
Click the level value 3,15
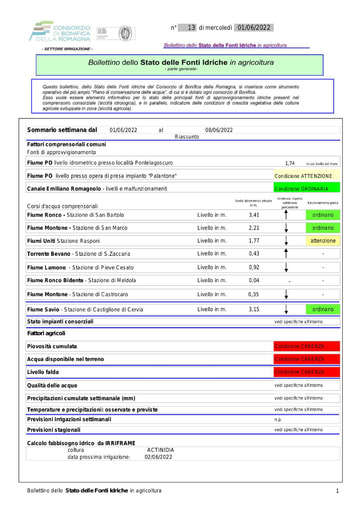pyautogui.click(x=254, y=309)
